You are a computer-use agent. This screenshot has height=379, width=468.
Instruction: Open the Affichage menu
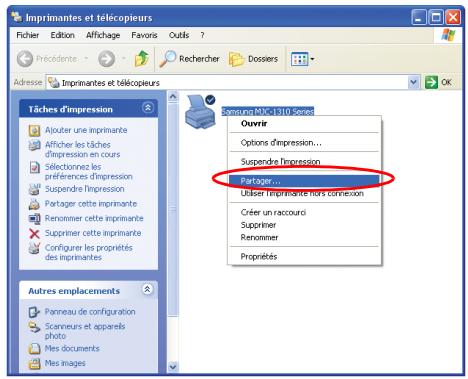(x=103, y=35)
